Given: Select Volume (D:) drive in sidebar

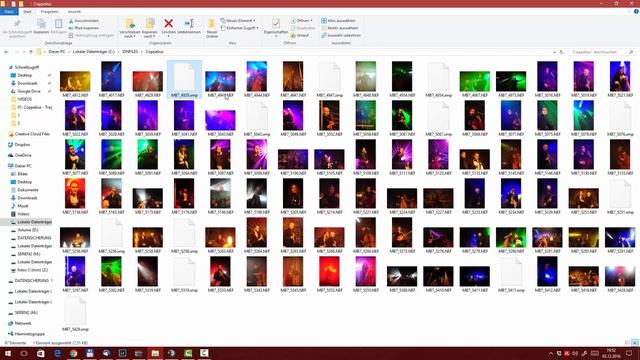Looking at the screenshot, I should coord(28,230).
